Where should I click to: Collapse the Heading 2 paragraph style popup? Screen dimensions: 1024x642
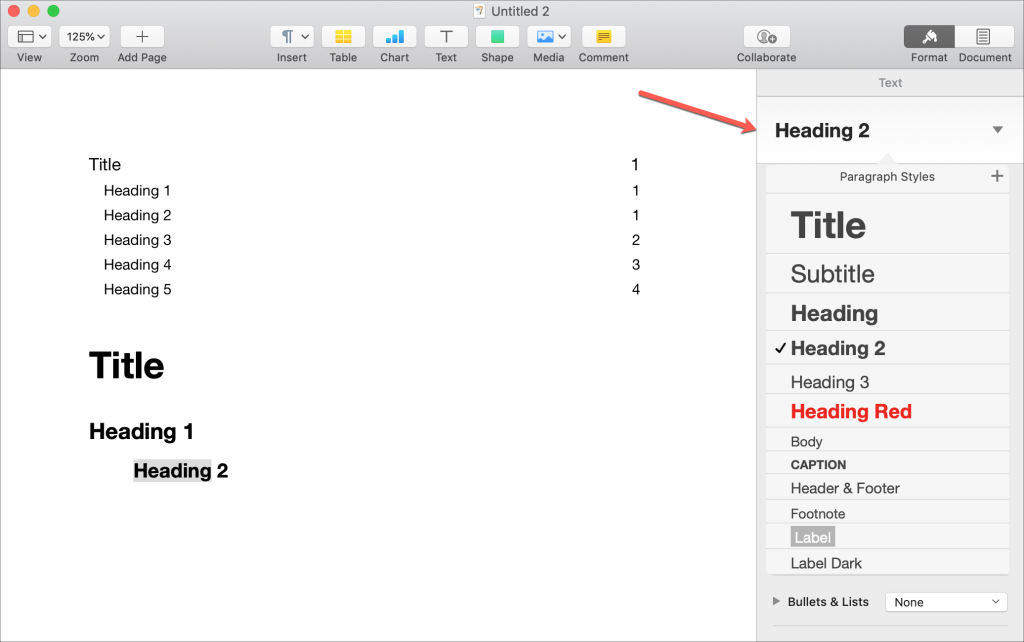pyautogui.click(x=996, y=130)
